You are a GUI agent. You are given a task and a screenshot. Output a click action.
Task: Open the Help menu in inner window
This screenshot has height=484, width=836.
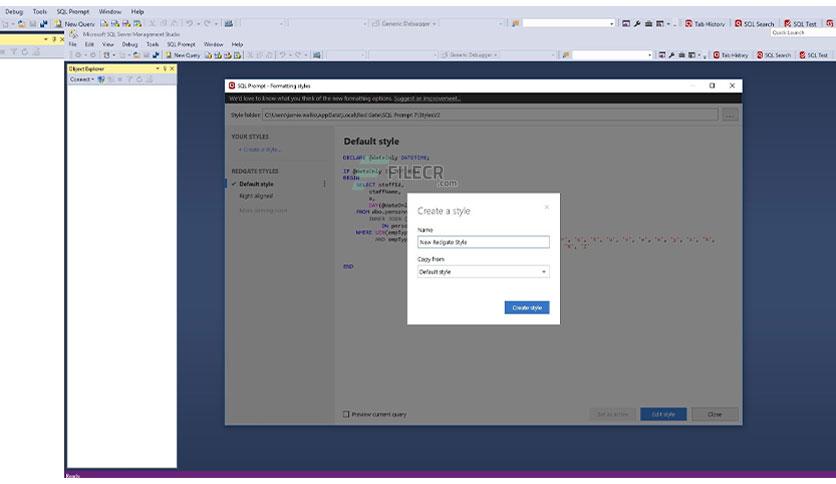(237, 44)
